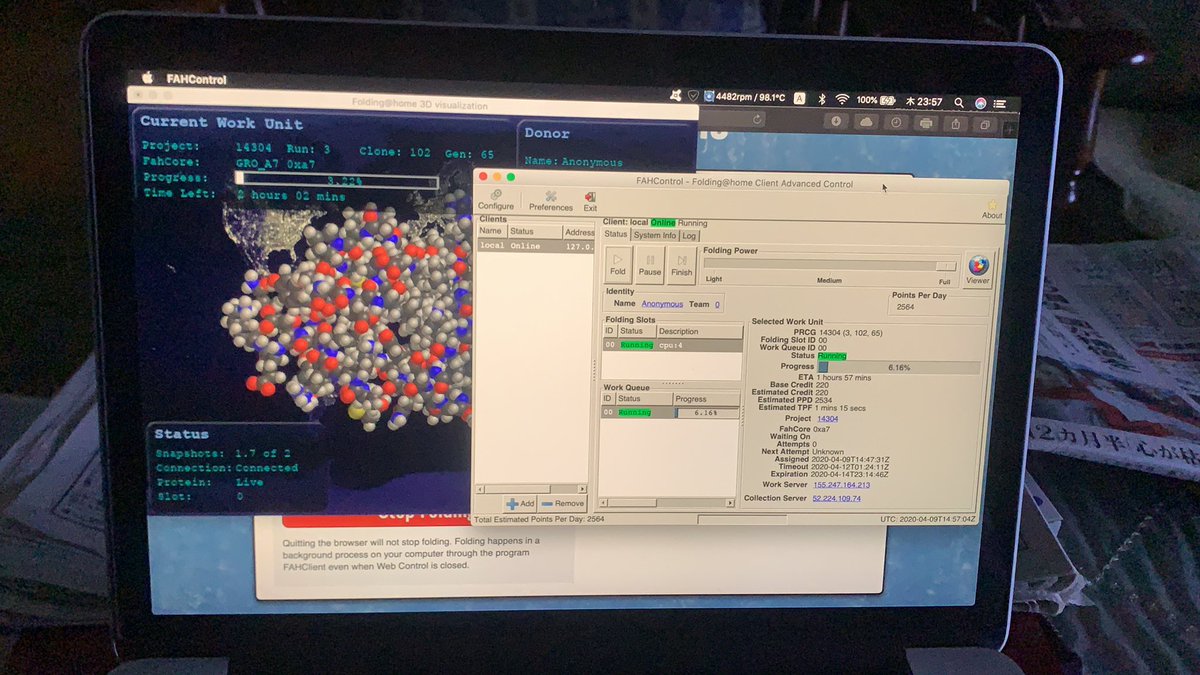The width and height of the screenshot is (1200, 675).
Task: Click Total Estimated Points Per Day text
Action: (x=539, y=520)
